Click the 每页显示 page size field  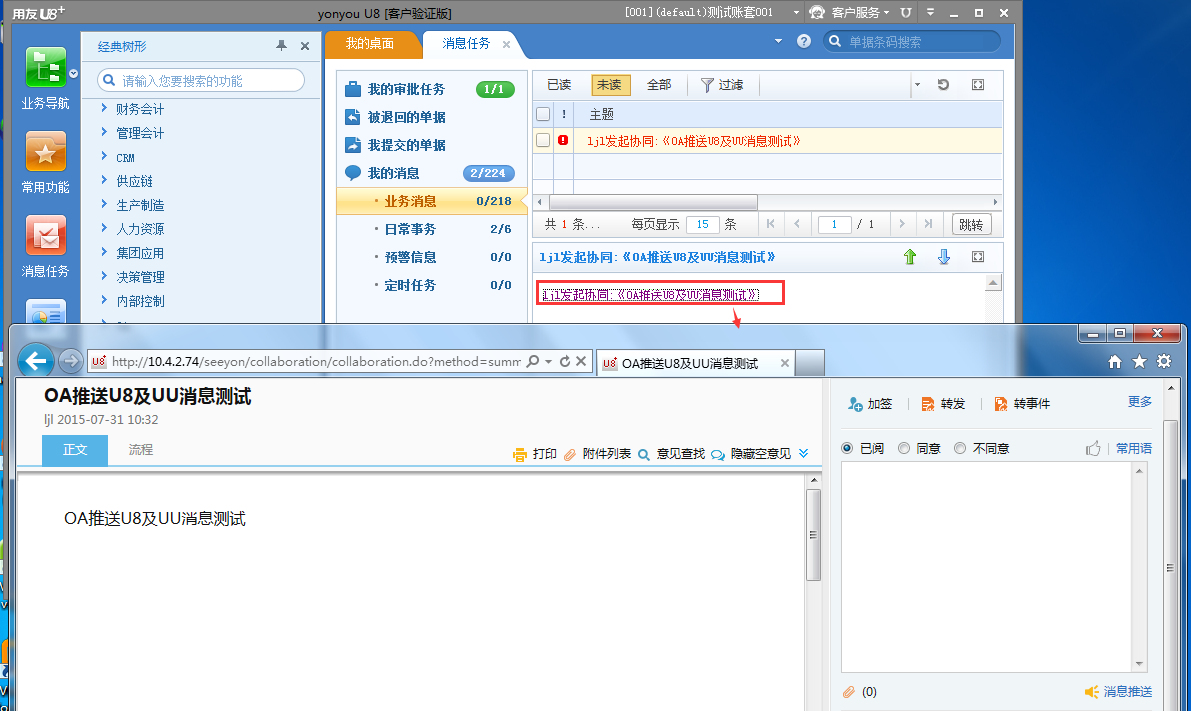[703, 224]
